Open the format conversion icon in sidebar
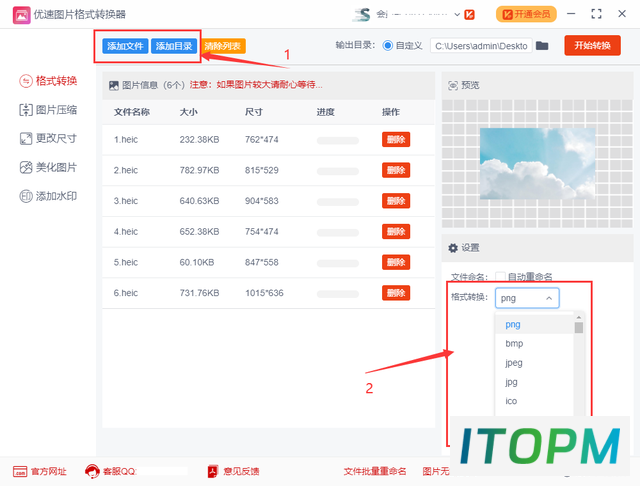Screen dimensions: 640x486 click(x=26, y=81)
